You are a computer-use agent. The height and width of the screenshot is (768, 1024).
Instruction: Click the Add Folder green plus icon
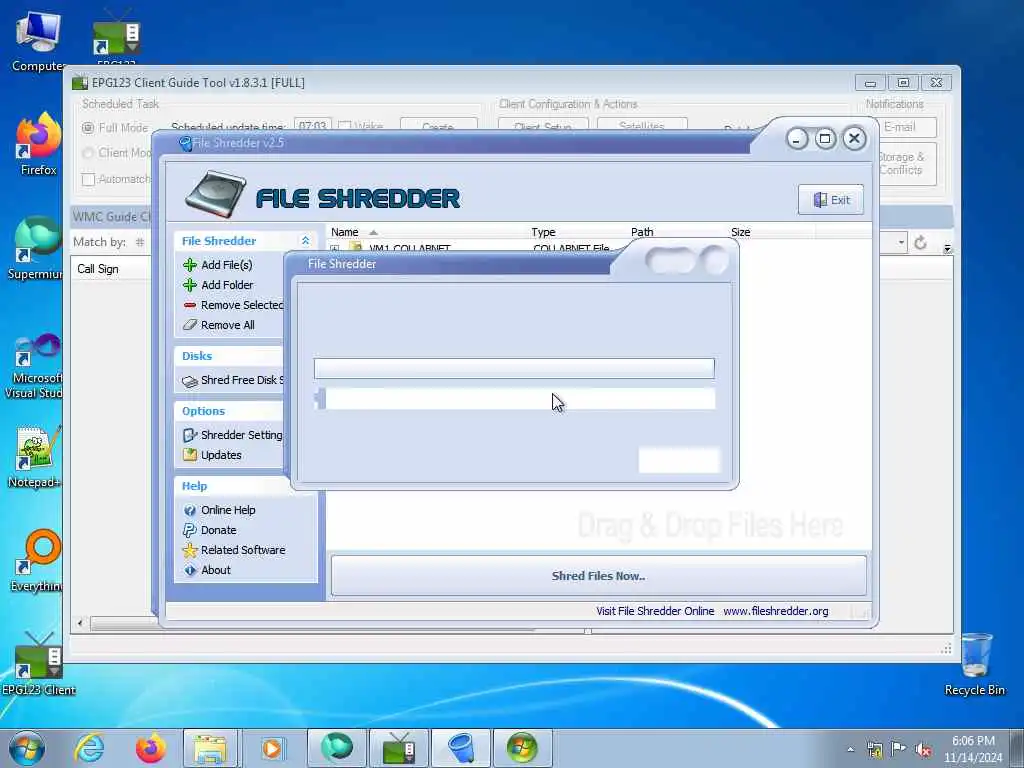pyautogui.click(x=190, y=285)
